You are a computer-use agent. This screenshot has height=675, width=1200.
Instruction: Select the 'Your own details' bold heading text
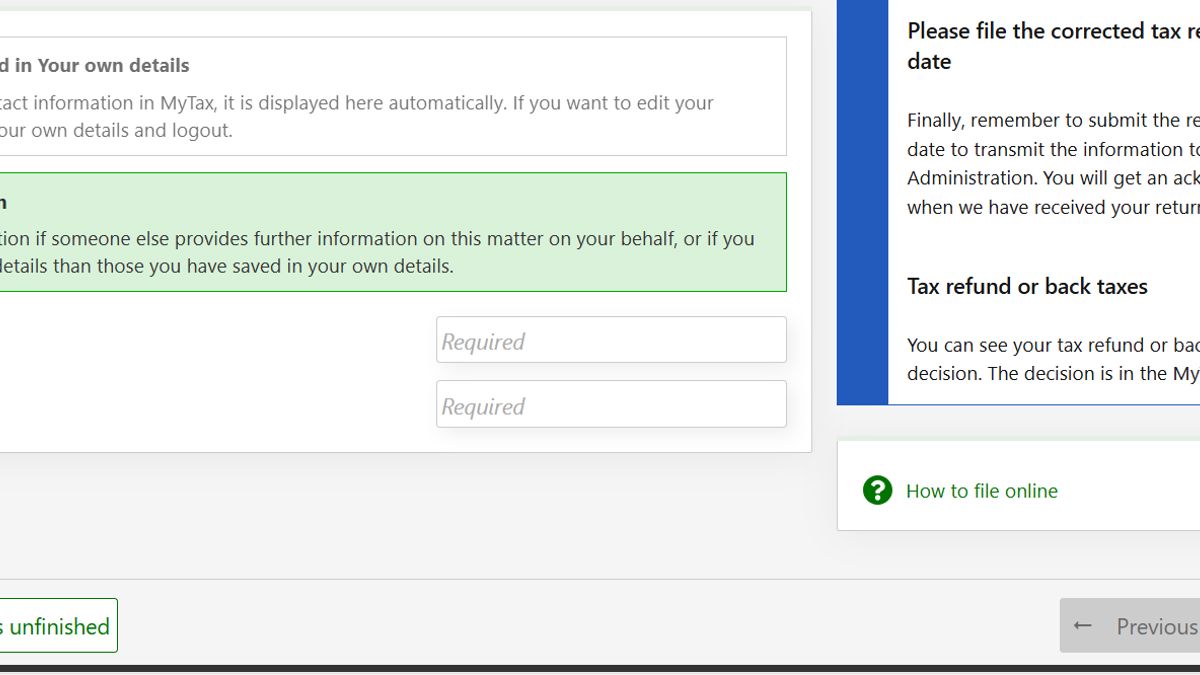pos(113,66)
